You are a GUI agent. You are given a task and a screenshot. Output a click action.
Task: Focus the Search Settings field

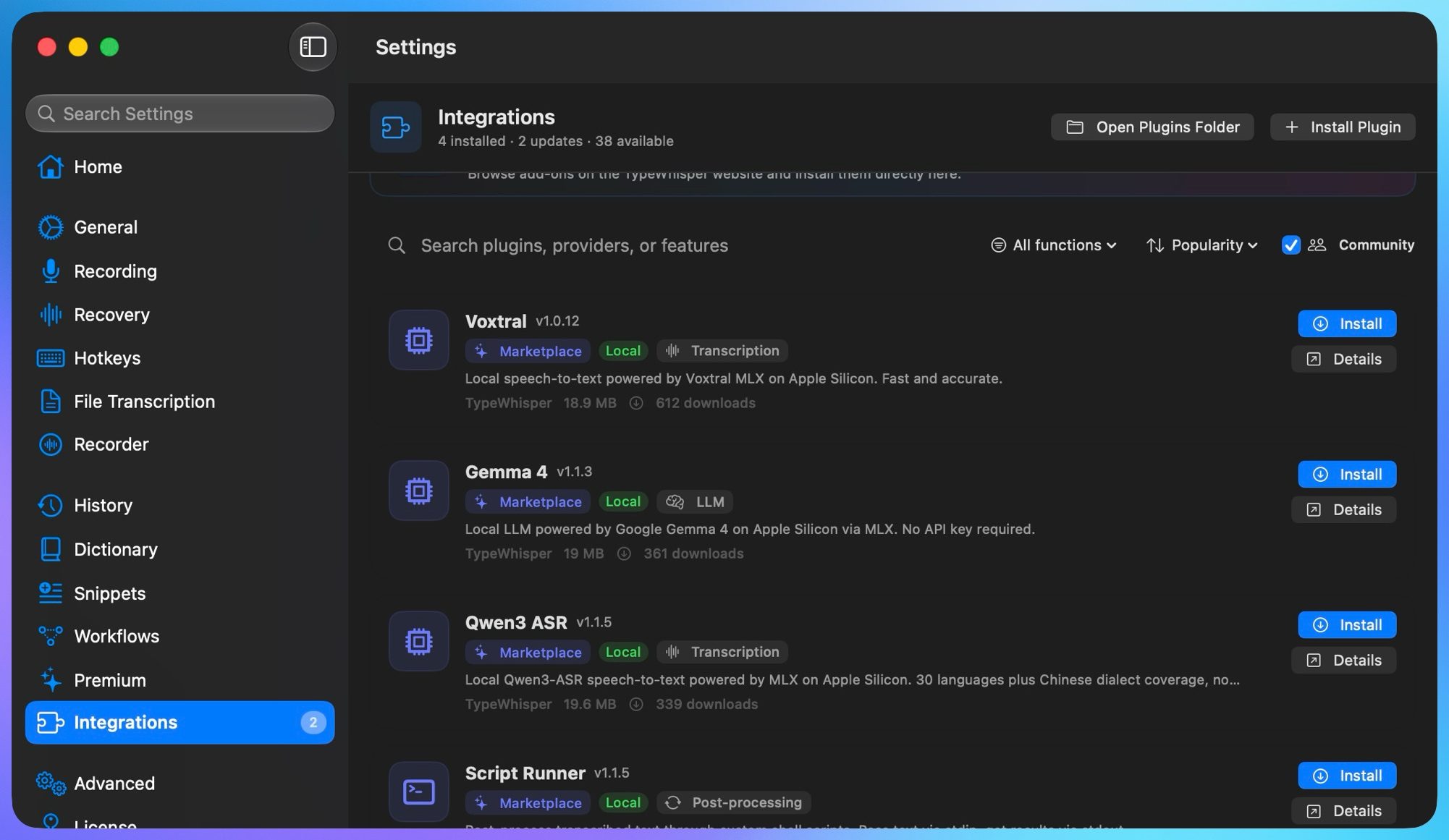pos(179,114)
